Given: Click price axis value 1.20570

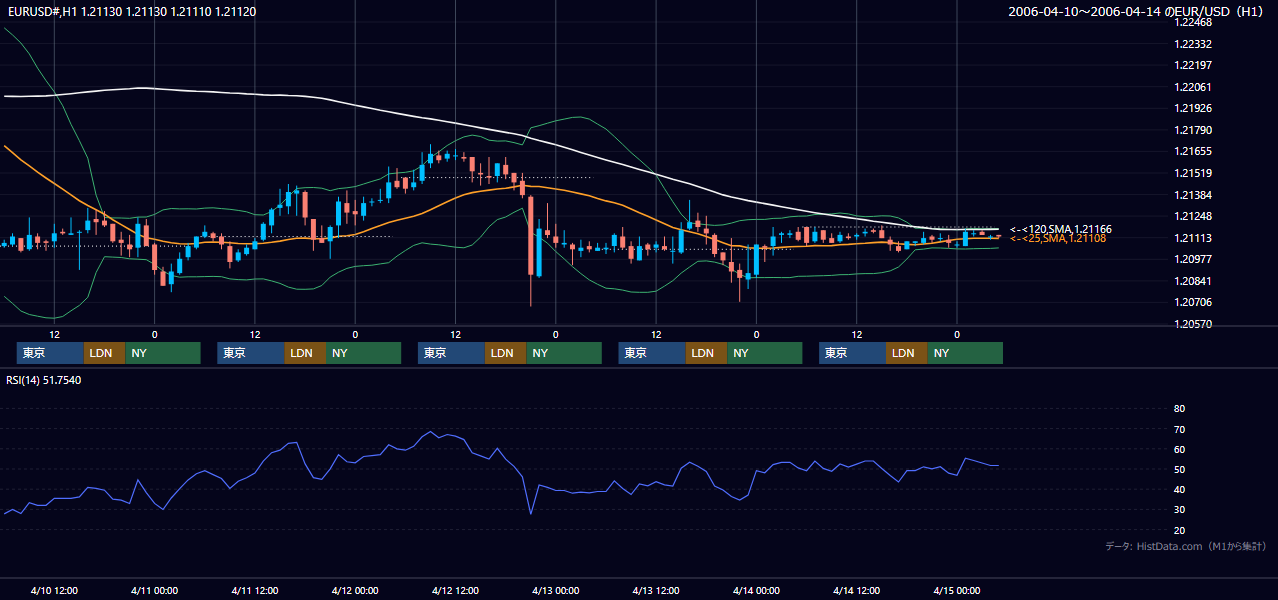Looking at the screenshot, I should tap(1191, 324).
